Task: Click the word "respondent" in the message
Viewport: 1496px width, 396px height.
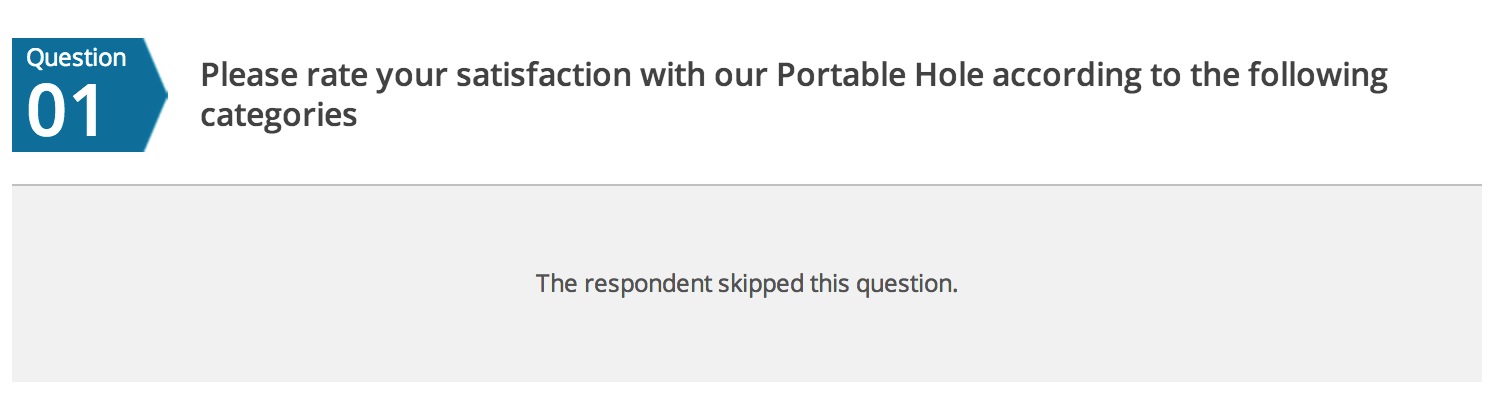Action: (648, 283)
